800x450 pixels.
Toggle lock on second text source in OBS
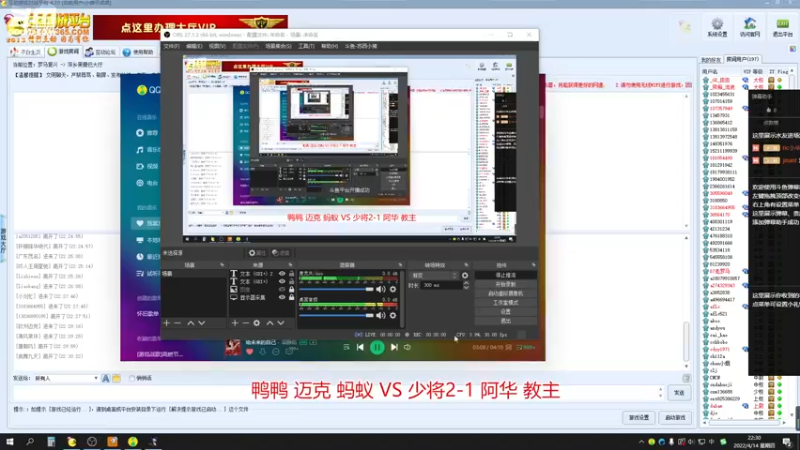point(291,281)
